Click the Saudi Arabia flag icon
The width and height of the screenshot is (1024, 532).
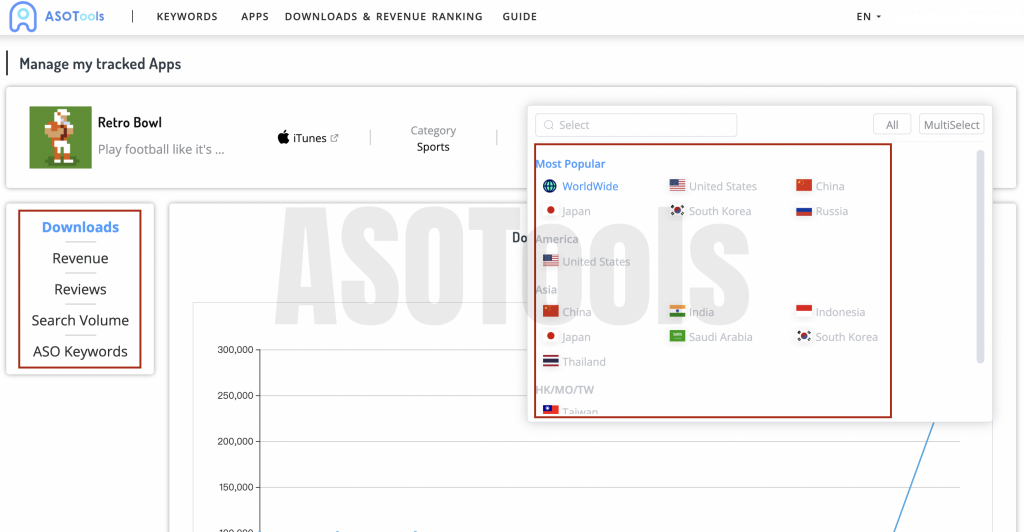pyautogui.click(x=677, y=336)
